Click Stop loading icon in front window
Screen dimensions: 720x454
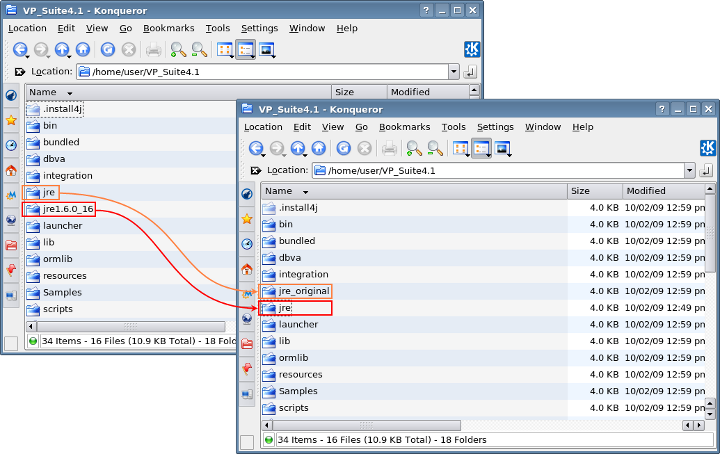pos(365,148)
